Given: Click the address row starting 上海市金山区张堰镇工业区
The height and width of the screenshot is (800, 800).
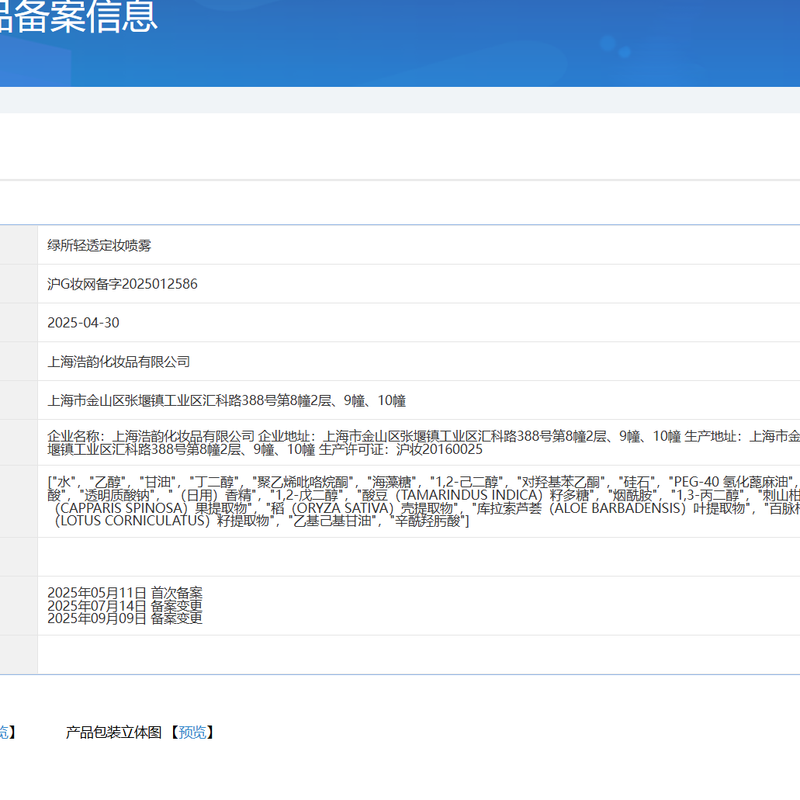Looking at the screenshot, I should [226, 401].
